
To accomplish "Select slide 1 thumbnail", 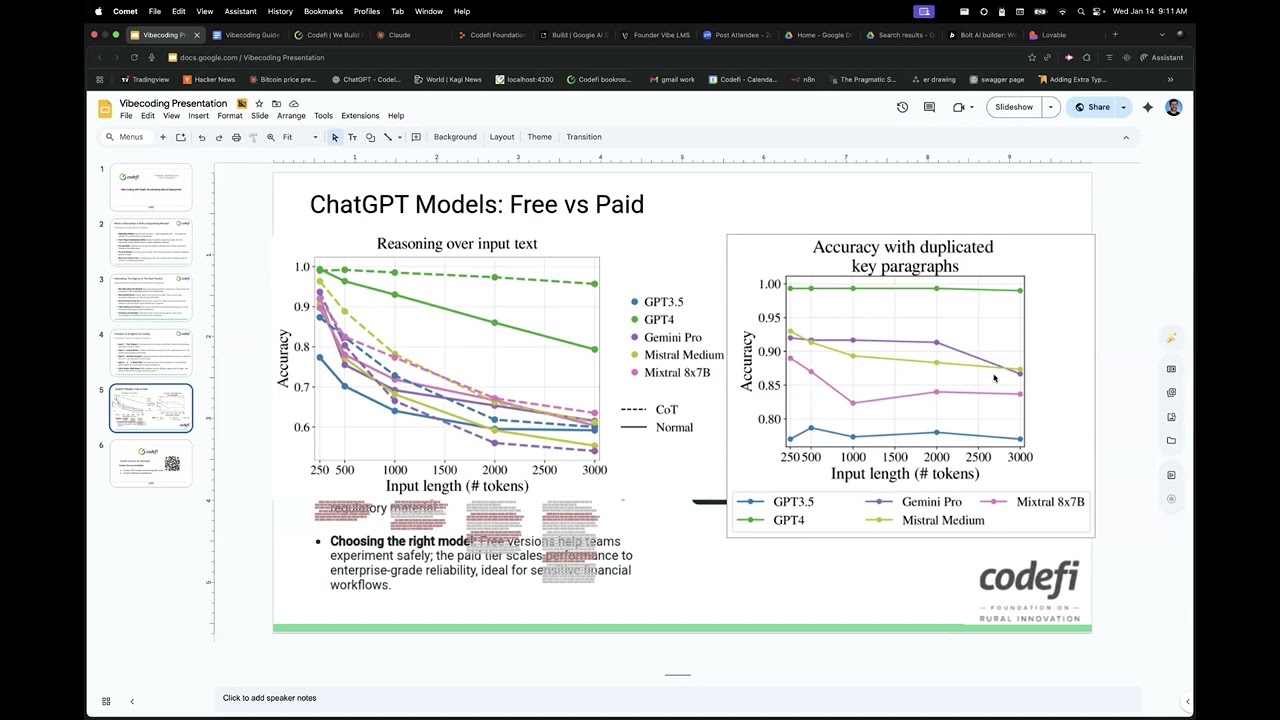I will pos(151,187).
